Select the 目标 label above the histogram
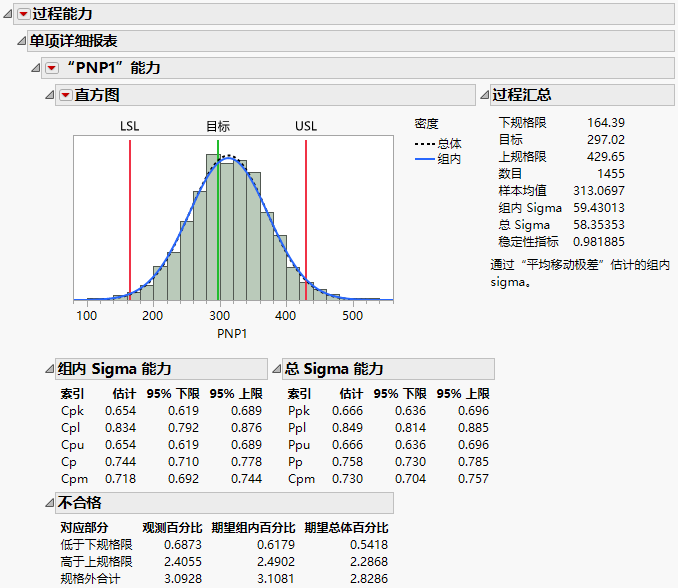This screenshot has width=678, height=588. point(218,126)
